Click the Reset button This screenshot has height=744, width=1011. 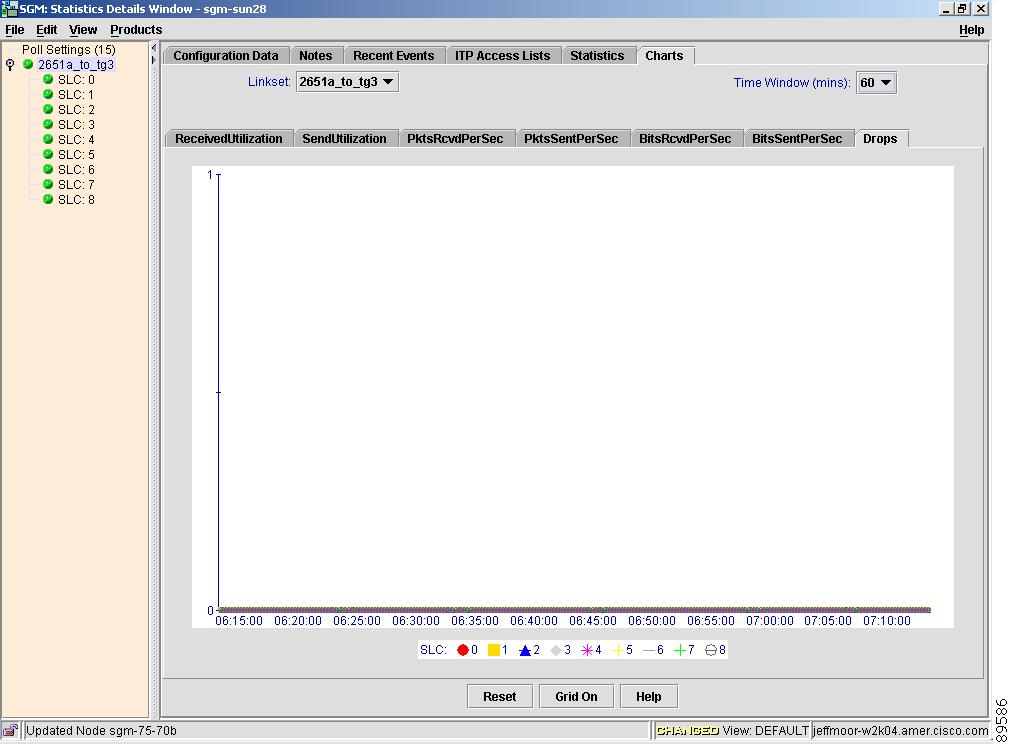(x=500, y=696)
